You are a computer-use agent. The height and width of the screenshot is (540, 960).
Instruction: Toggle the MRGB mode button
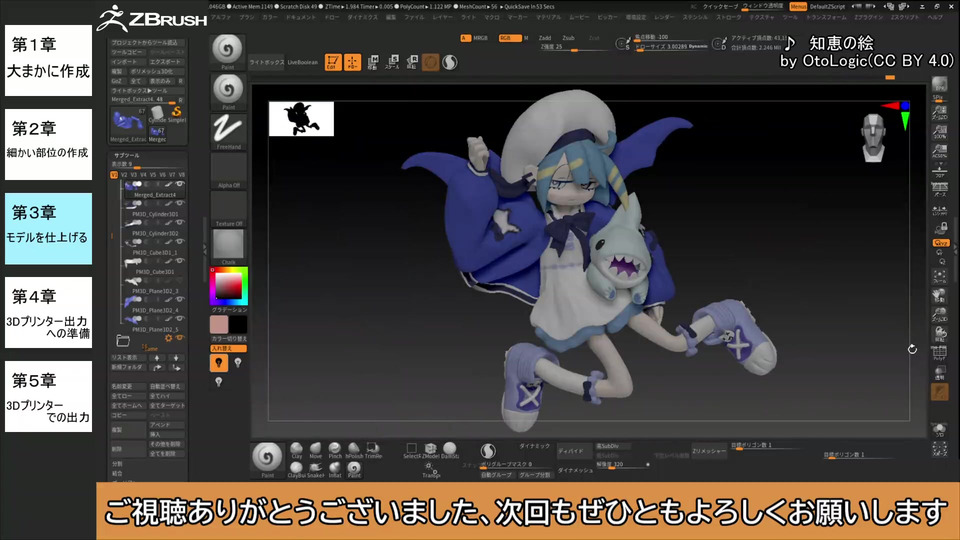(480, 38)
